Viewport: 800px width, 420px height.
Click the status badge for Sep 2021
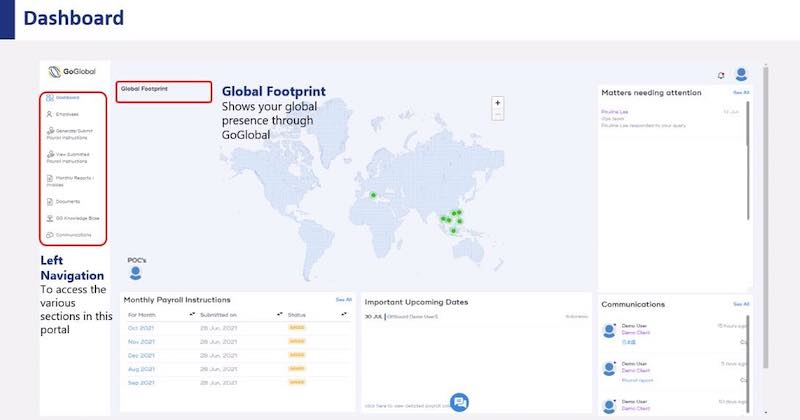(297, 383)
